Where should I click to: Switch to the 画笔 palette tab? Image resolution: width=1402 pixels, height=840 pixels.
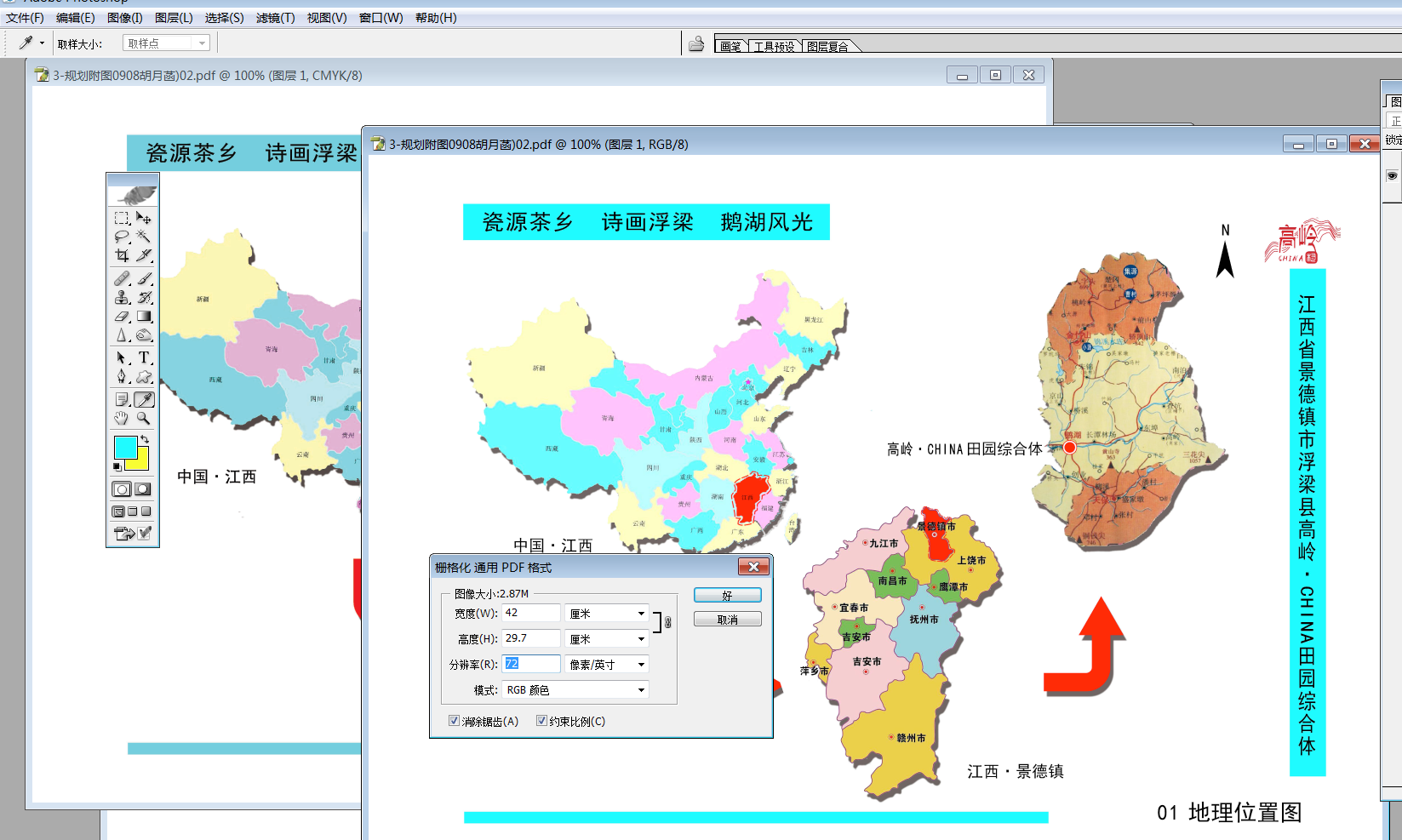(x=730, y=46)
